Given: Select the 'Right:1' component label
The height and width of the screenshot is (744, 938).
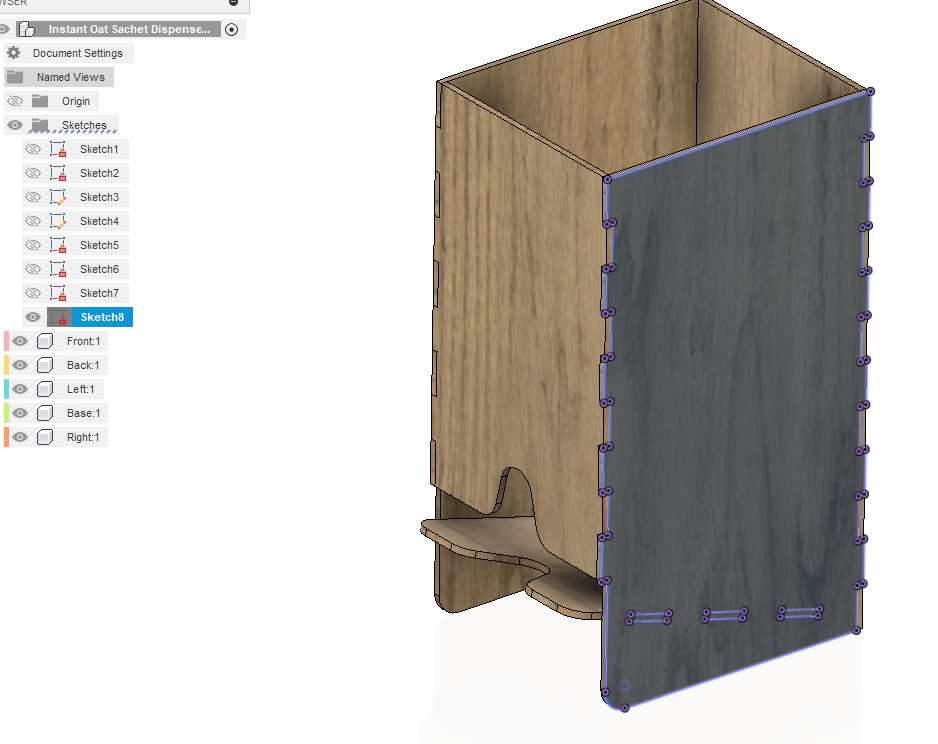Looking at the screenshot, I should [83, 437].
